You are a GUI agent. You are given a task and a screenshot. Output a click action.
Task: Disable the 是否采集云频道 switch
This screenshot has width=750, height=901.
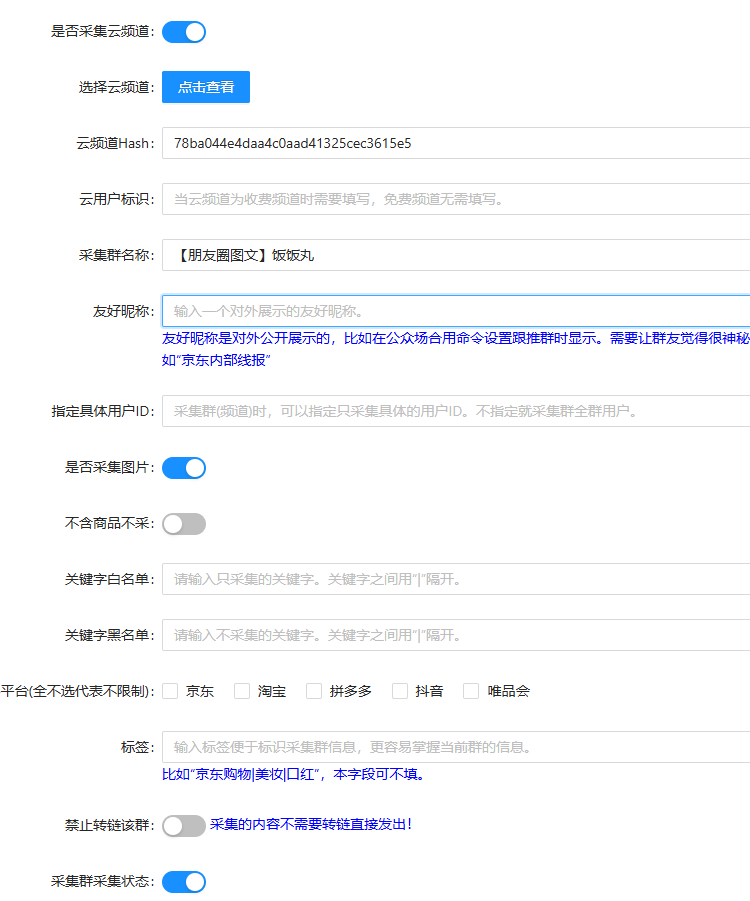(184, 32)
